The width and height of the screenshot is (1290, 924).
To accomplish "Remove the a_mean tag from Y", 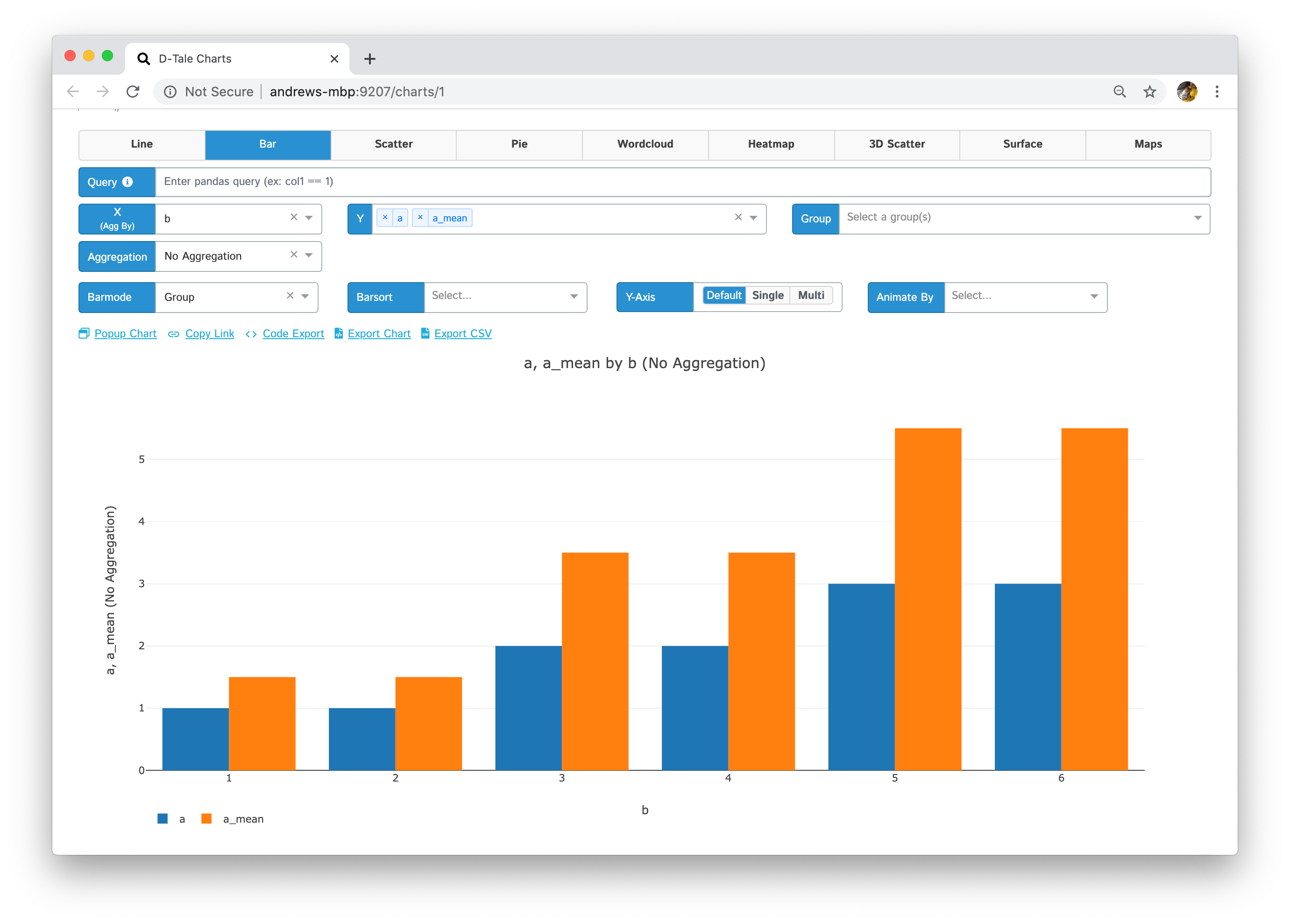I will (x=420, y=217).
